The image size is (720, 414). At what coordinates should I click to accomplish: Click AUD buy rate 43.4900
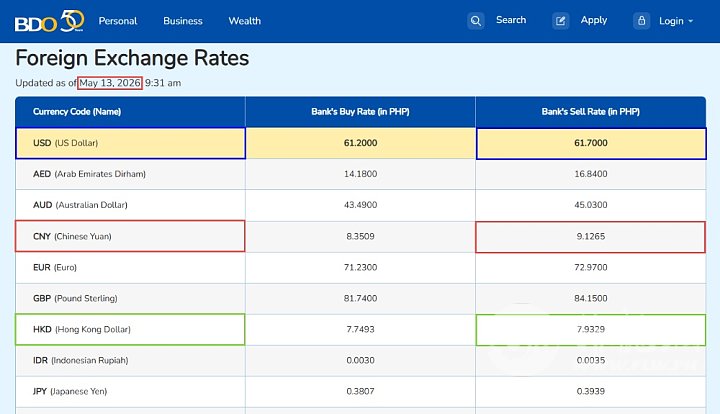coord(360,205)
